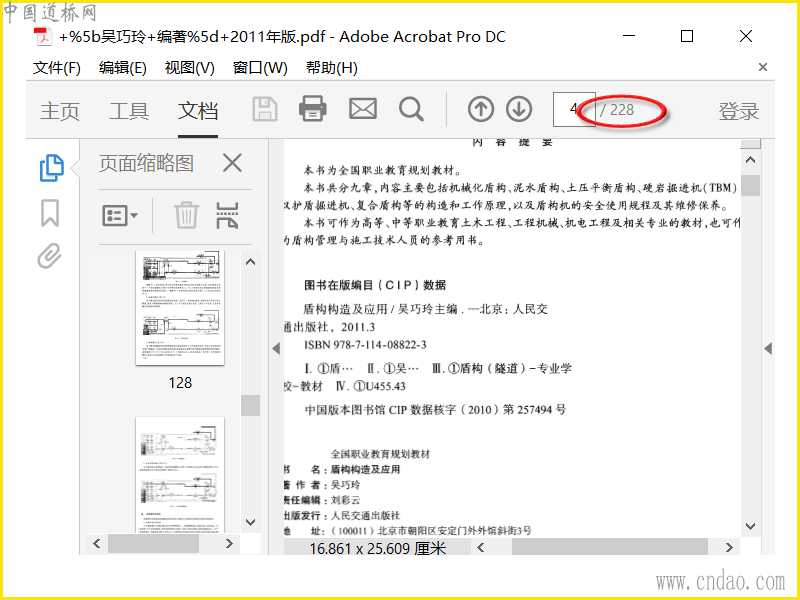Click thumbnail panel scroll down arrow
Viewport: 800px width, 600px height.
250,522
